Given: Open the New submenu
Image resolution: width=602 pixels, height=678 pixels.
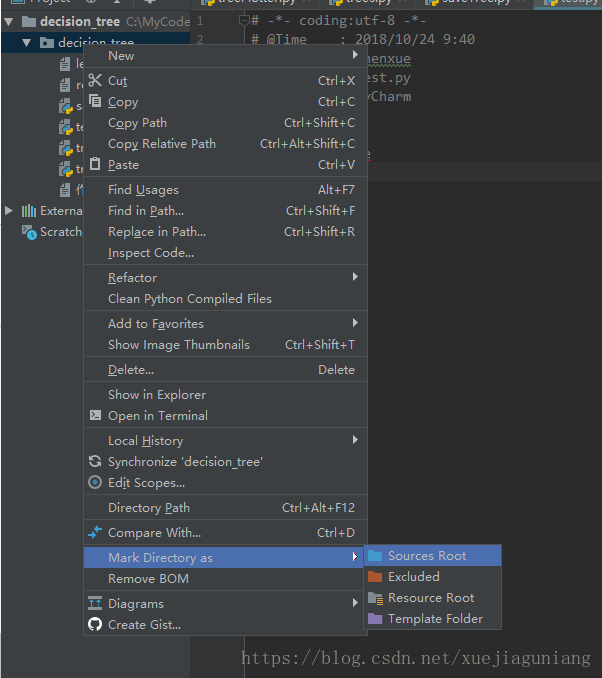Looking at the screenshot, I should point(225,56).
